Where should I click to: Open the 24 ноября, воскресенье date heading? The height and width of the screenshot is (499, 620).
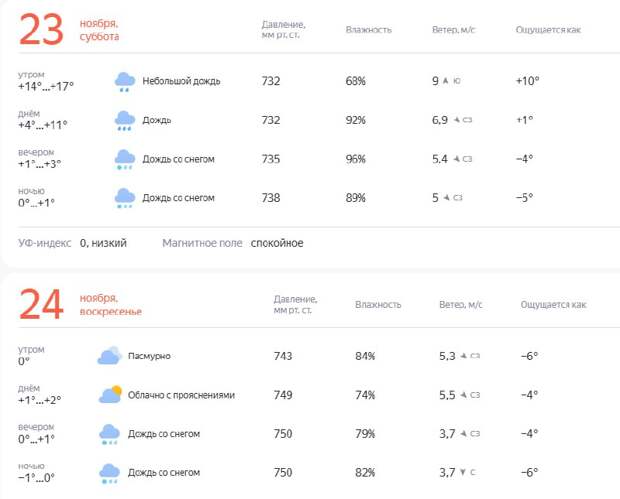tap(80, 304)
